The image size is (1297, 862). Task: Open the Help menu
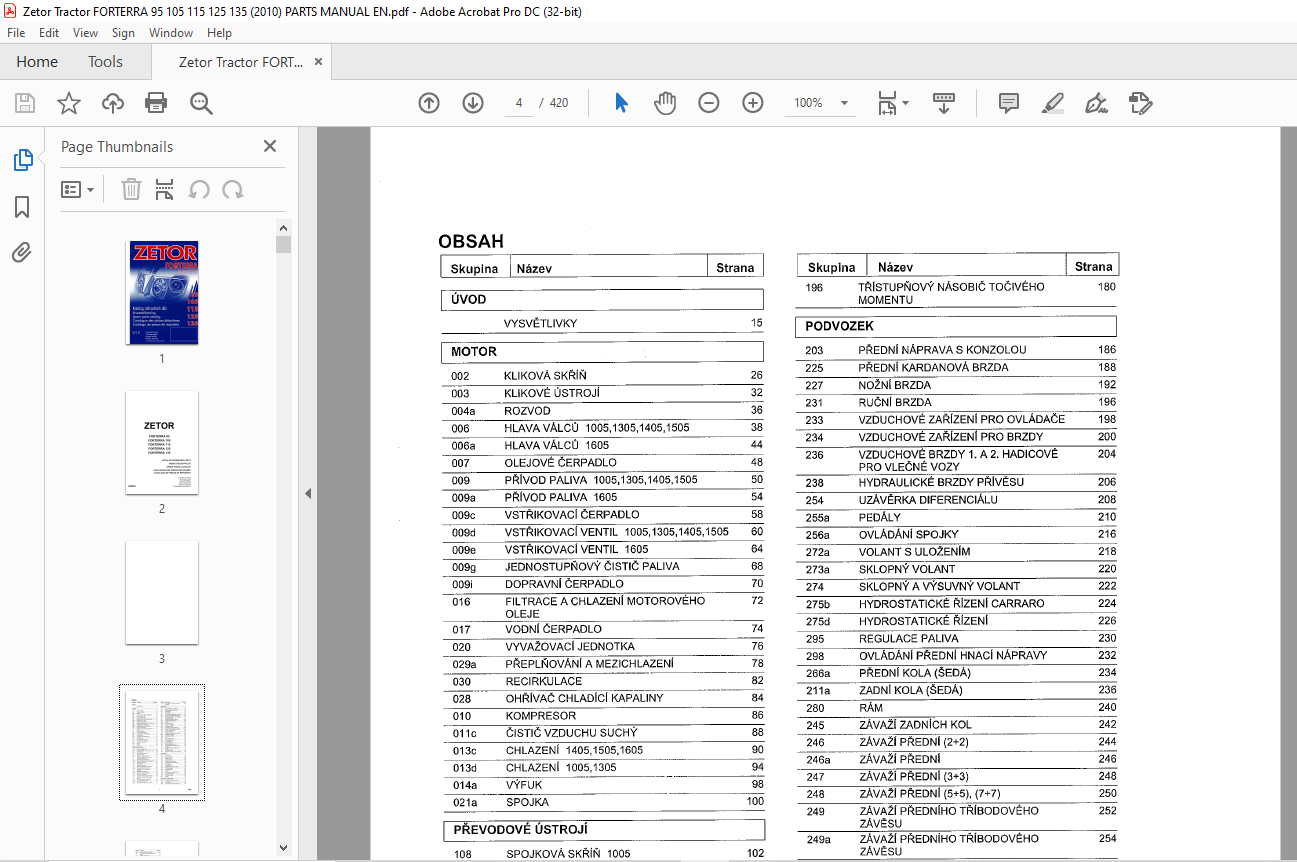coord(219,33)
